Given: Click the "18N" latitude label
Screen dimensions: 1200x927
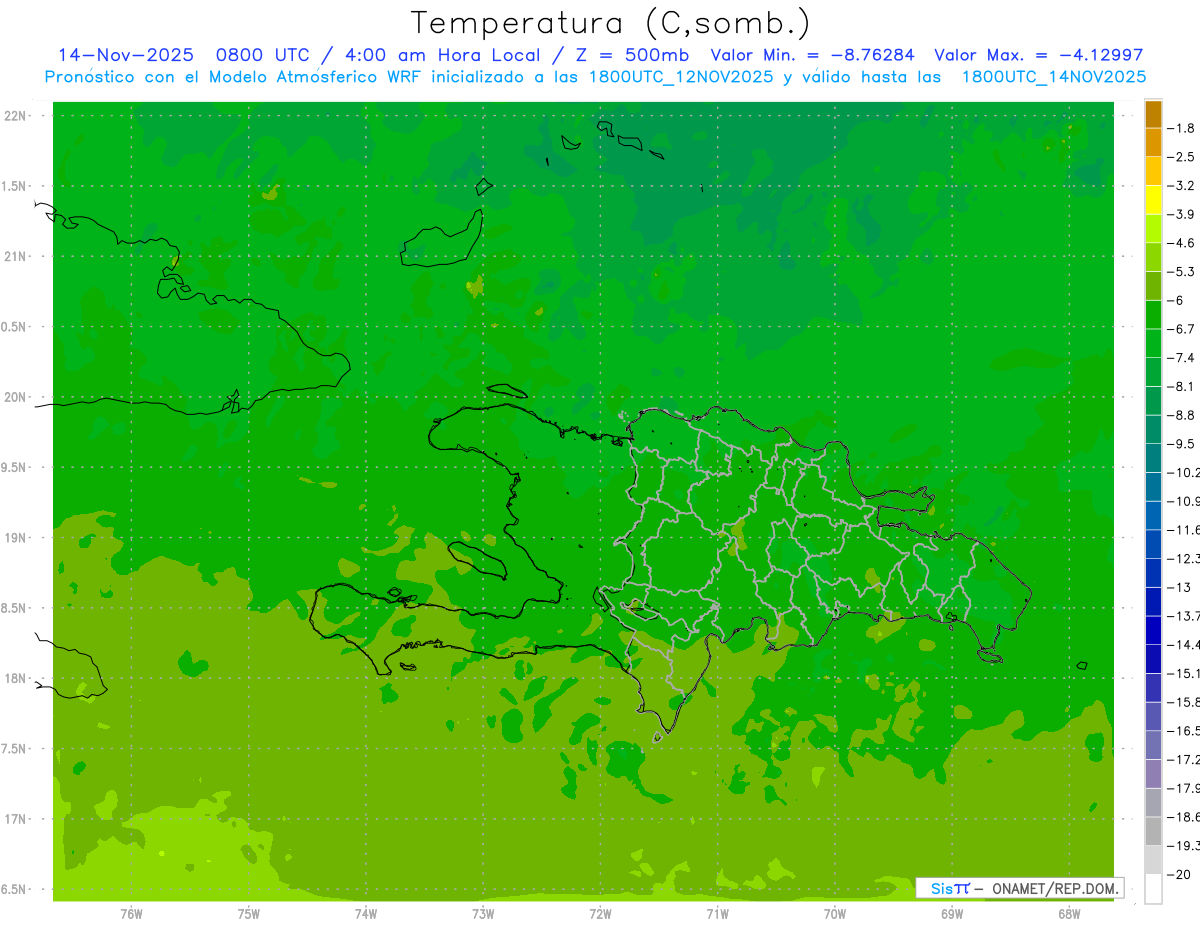Looking at the screenshot, I should 16,678.
